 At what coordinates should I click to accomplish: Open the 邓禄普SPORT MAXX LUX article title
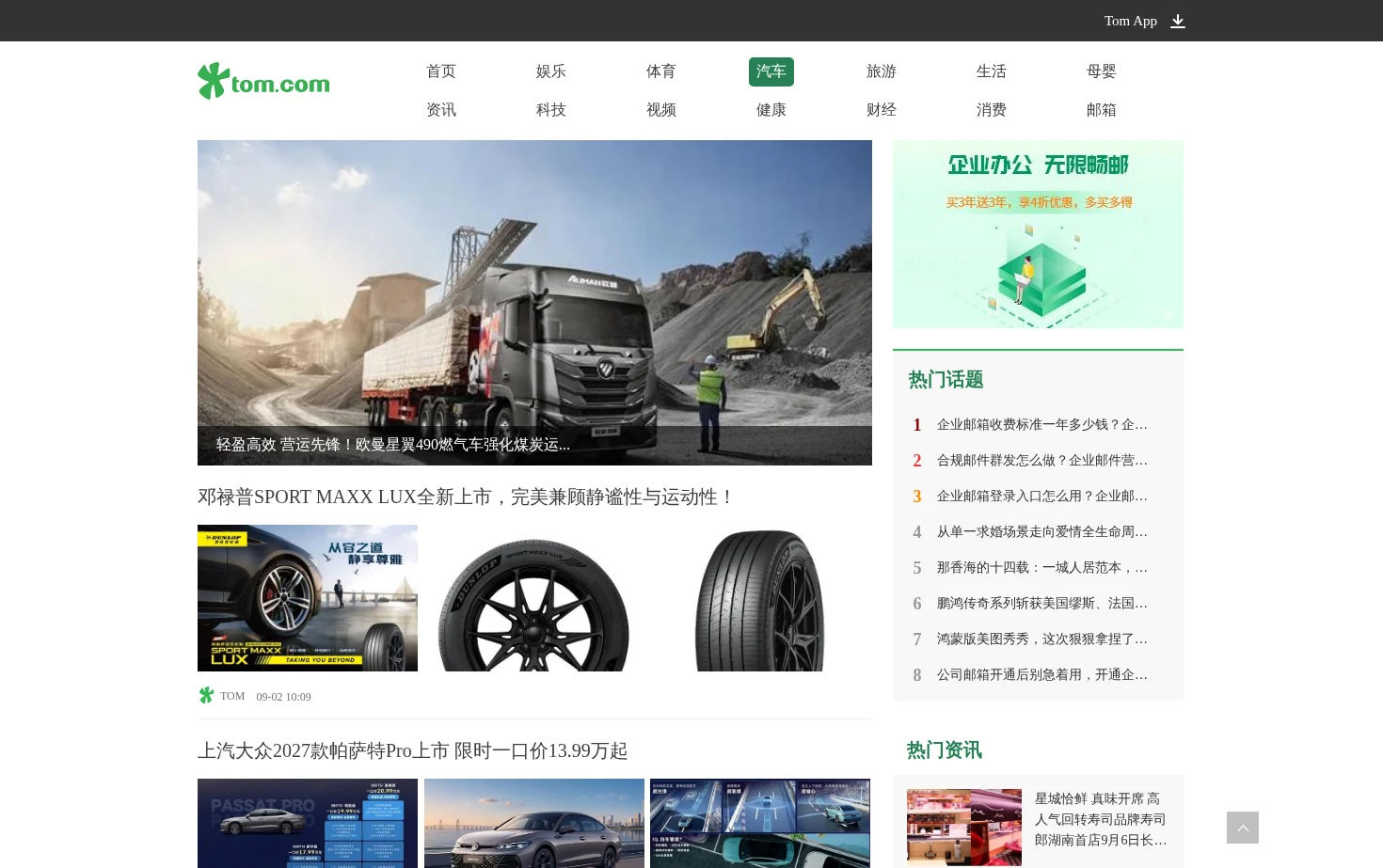tap(466, 497)
